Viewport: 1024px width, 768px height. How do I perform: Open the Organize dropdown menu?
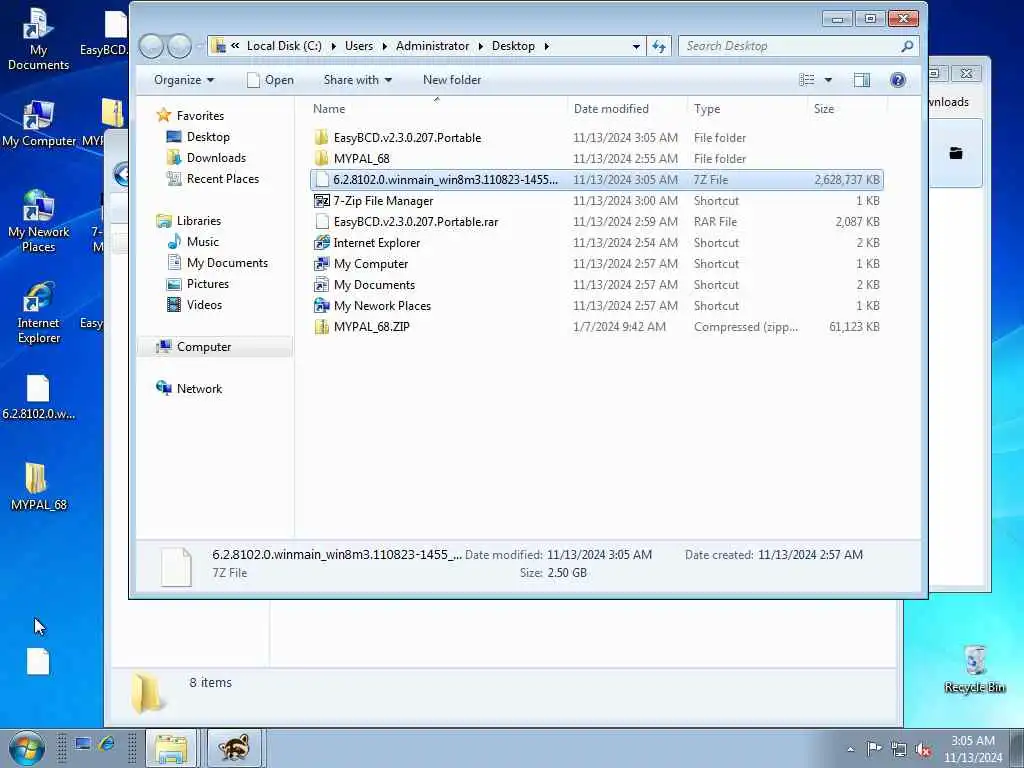184,80
